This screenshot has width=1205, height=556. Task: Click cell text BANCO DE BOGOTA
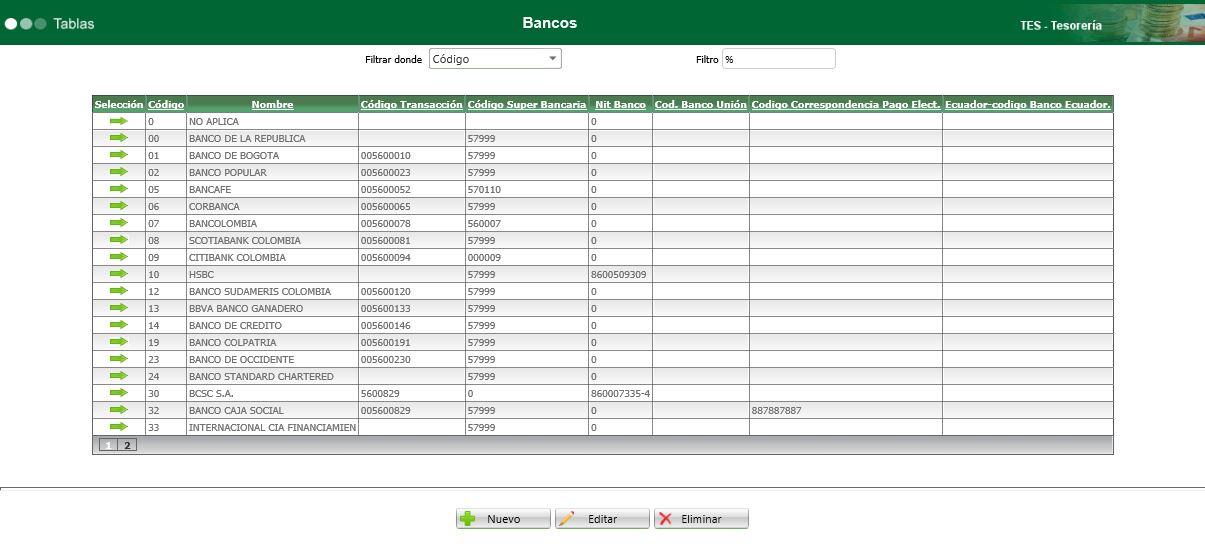tap(234, 156)
